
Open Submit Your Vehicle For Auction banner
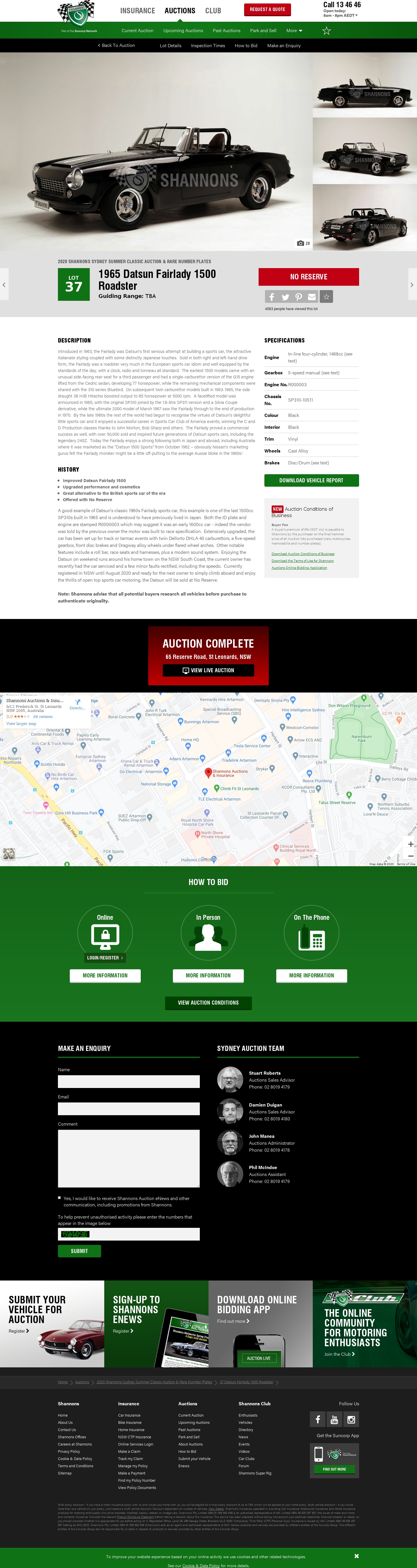(x=52, y=1325)
